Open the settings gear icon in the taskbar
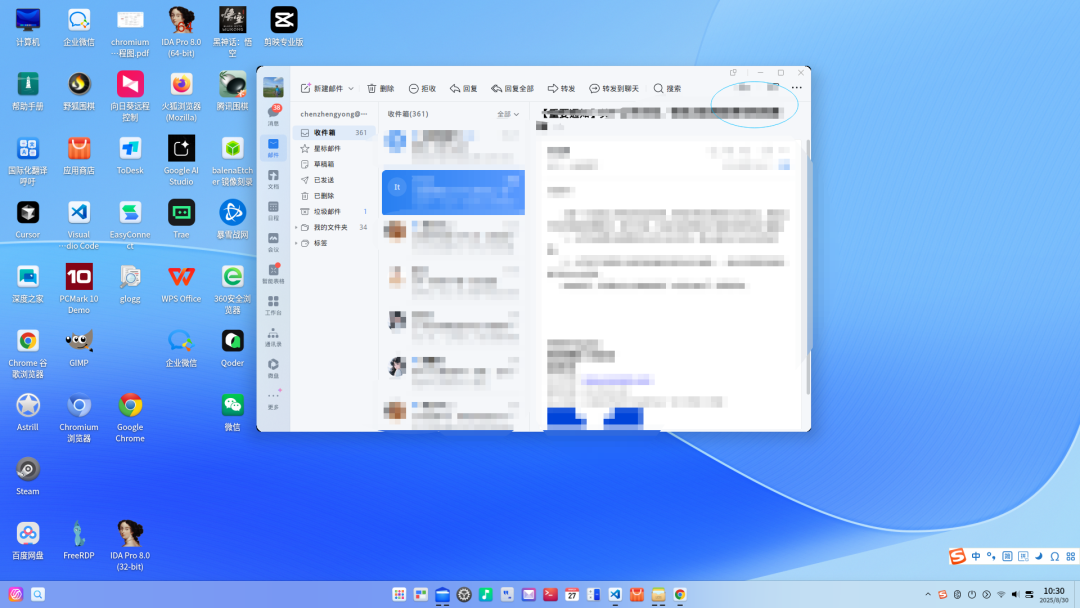1080x608 pixels. (464, 594)
